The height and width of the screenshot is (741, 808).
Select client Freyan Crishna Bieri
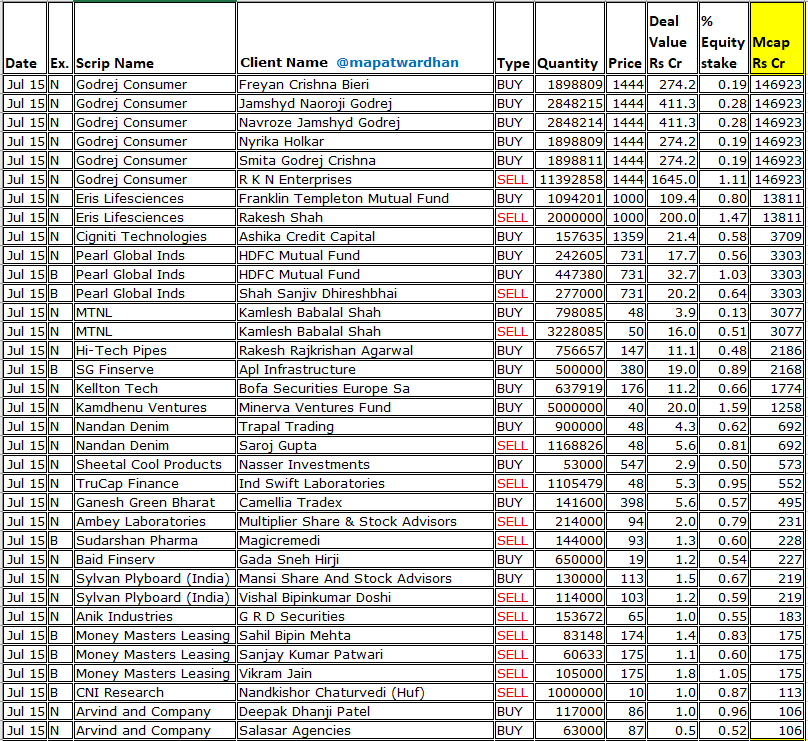point(365,85)
